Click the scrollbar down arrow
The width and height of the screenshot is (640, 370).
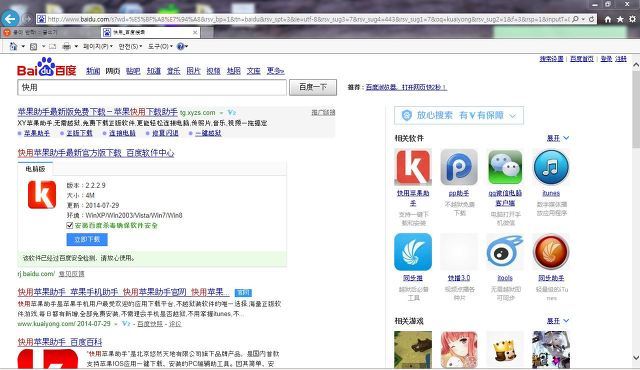[636, 358]
